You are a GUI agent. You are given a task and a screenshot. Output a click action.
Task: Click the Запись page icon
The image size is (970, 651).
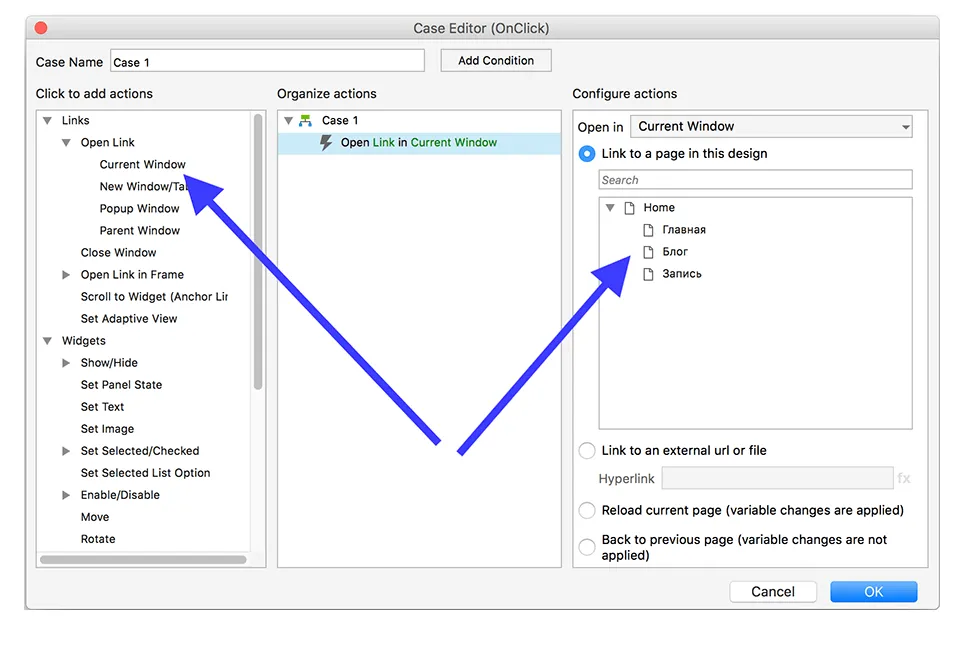click(x=648, y=274)
